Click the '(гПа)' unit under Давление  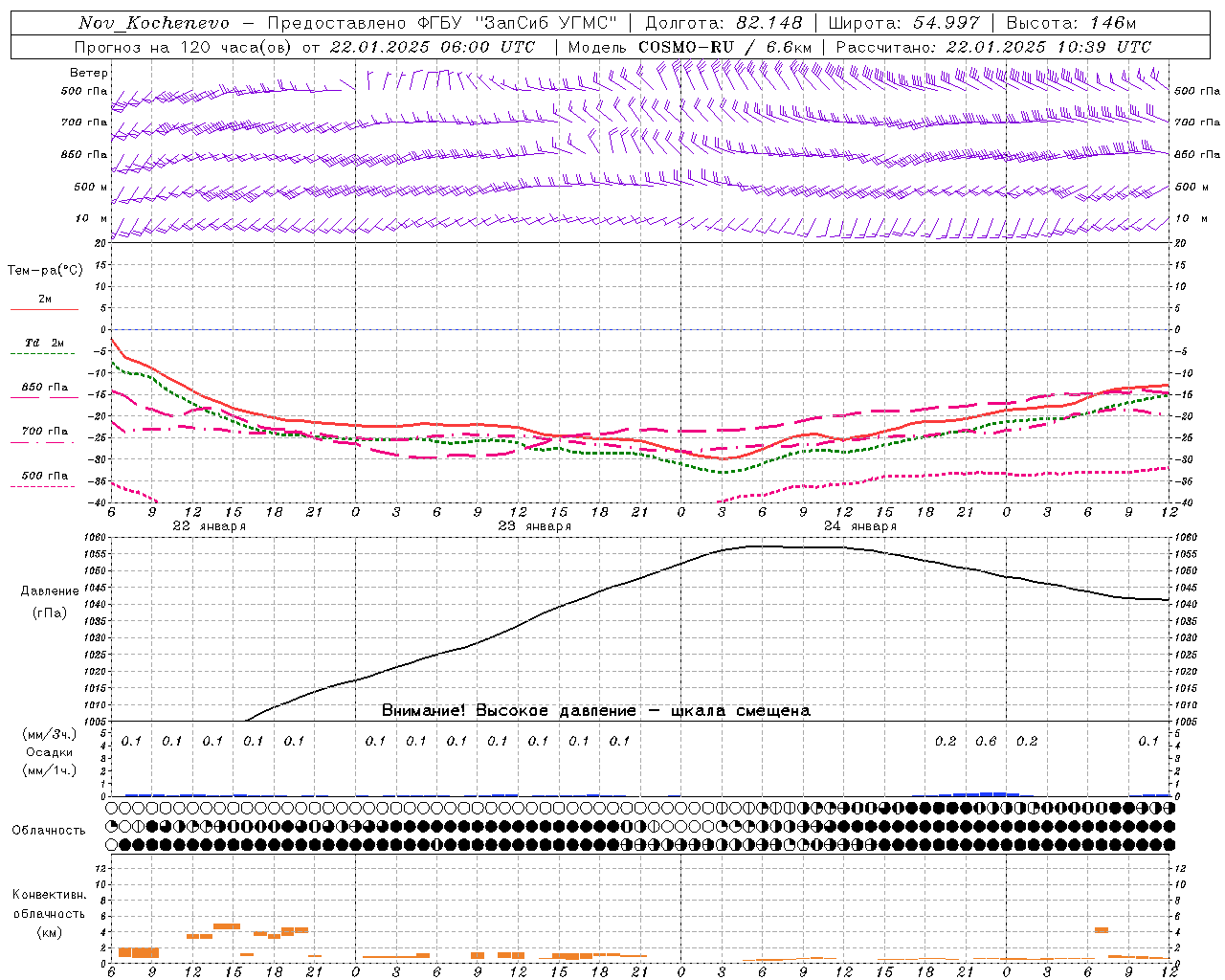pyautogui.click(x=50, y=613)
